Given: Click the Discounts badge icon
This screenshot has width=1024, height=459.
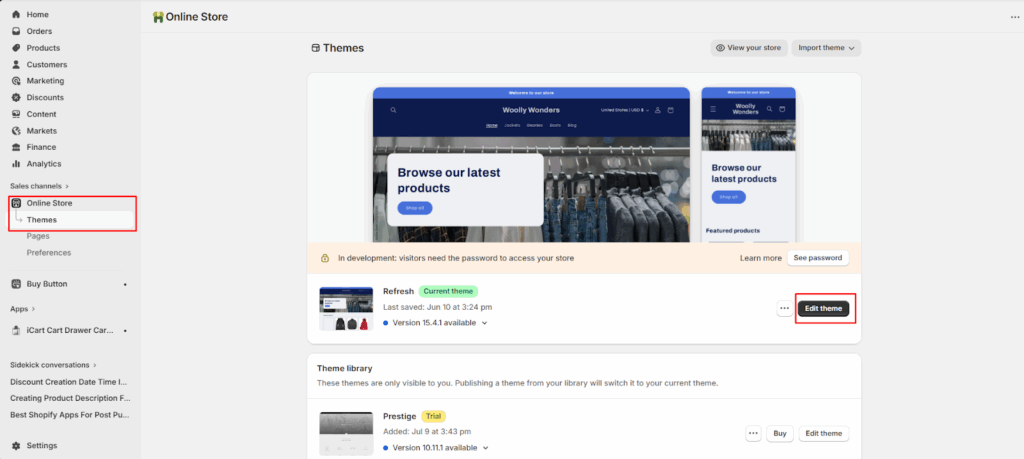Looking at the screenshot, I should (x=16, y=97).
